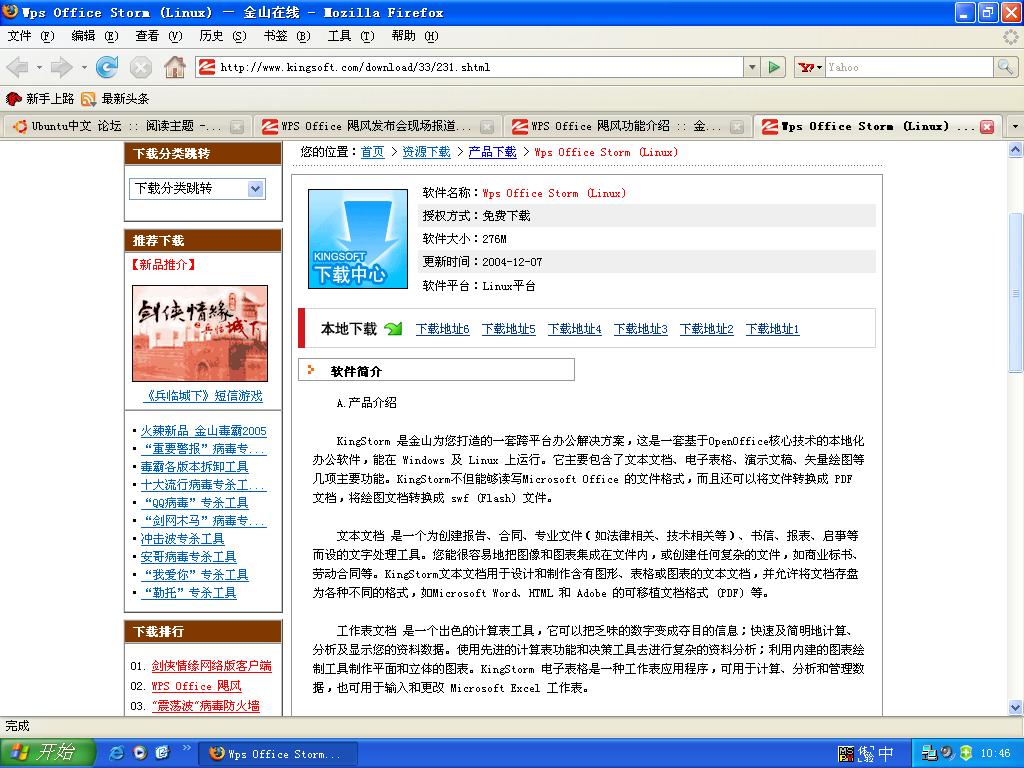Screen dimensions: 1024x768
Task: Click the 下载地址4 download link
Action: point(575,329)
